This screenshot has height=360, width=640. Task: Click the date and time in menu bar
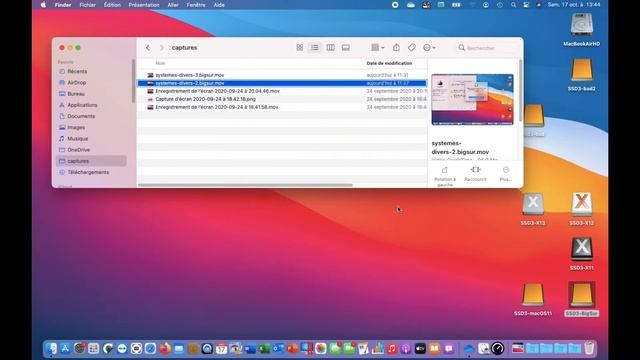click(574, 4)
